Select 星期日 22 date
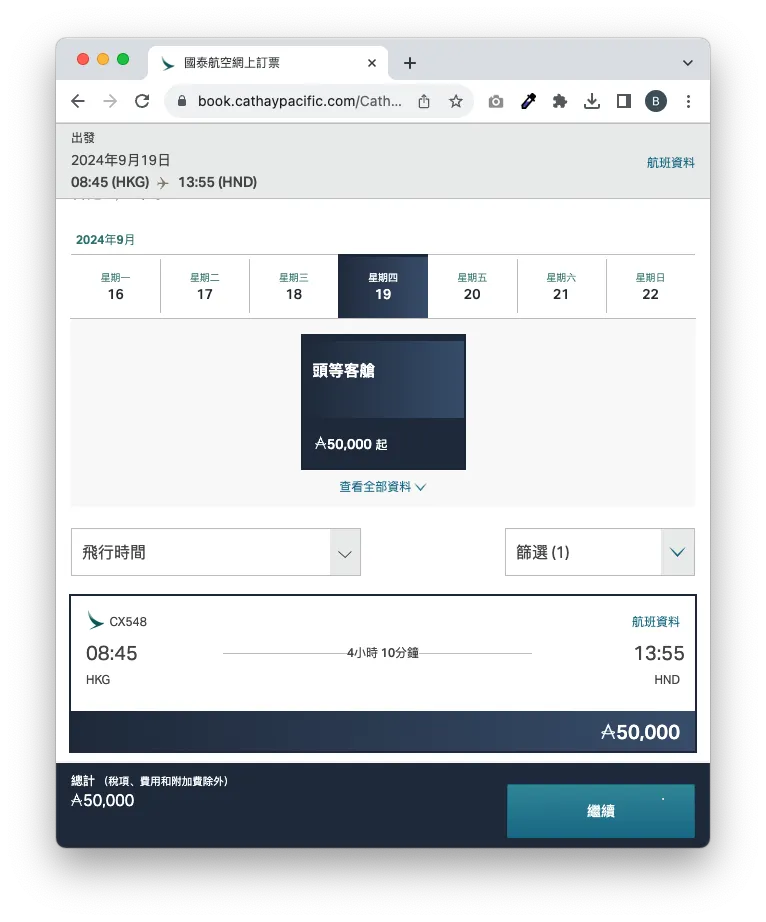This screenshot has width=766, height=922. 650,286
